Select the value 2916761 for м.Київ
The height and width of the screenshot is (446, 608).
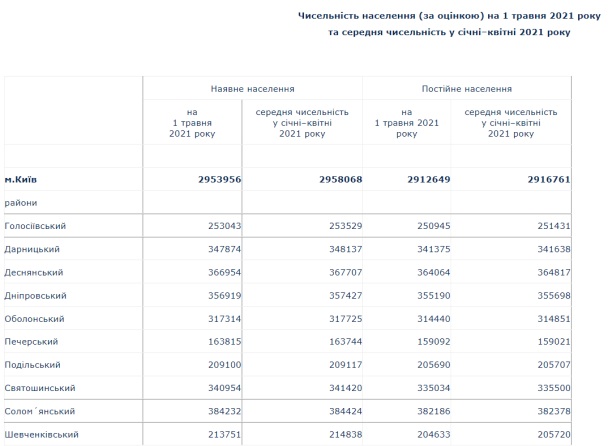pos(549,180)
